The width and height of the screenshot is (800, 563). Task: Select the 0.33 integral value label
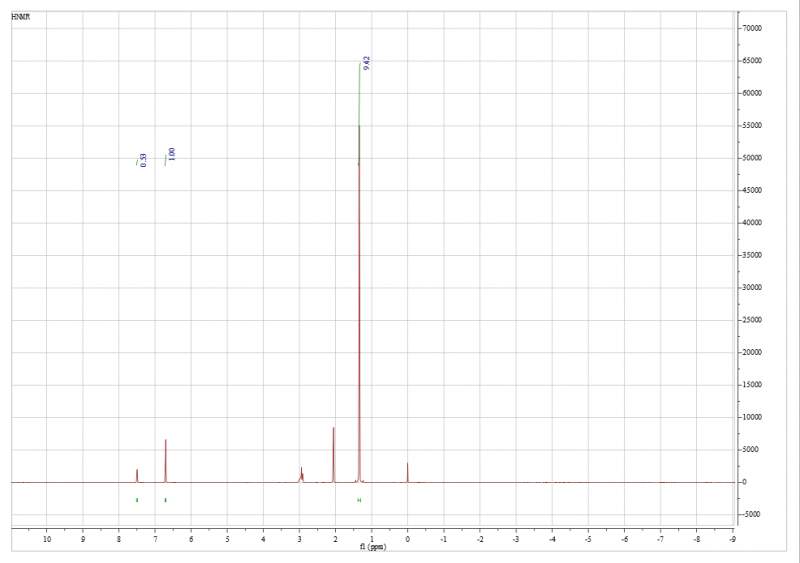(x=143, y=160)
